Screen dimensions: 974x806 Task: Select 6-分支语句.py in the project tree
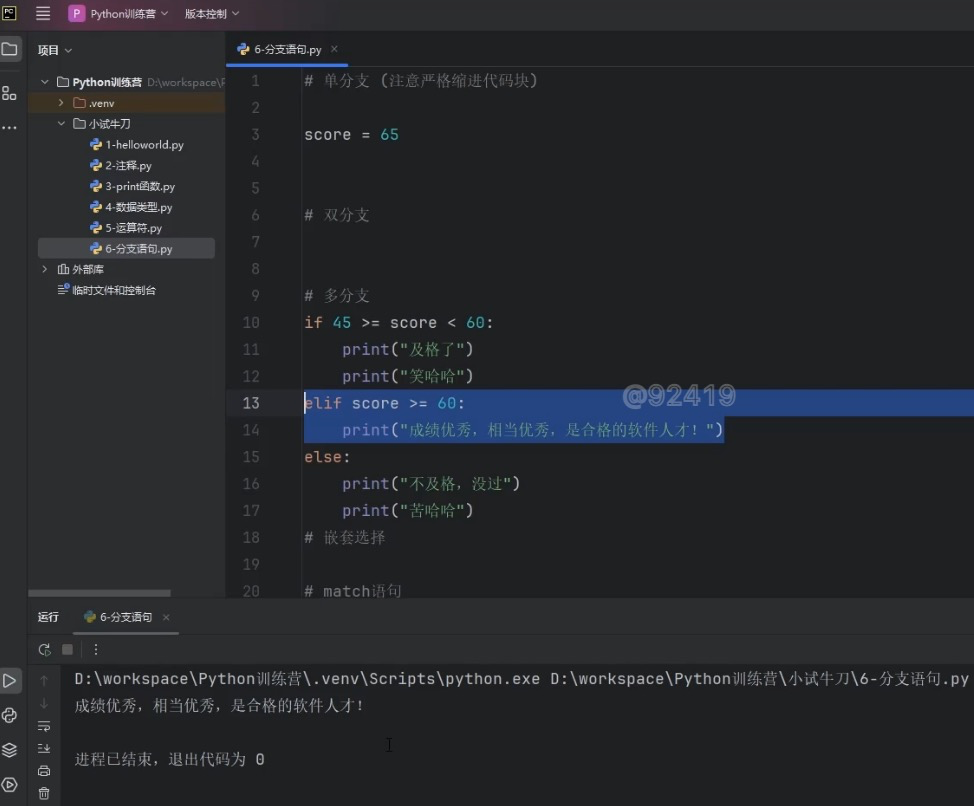point(126,248)
